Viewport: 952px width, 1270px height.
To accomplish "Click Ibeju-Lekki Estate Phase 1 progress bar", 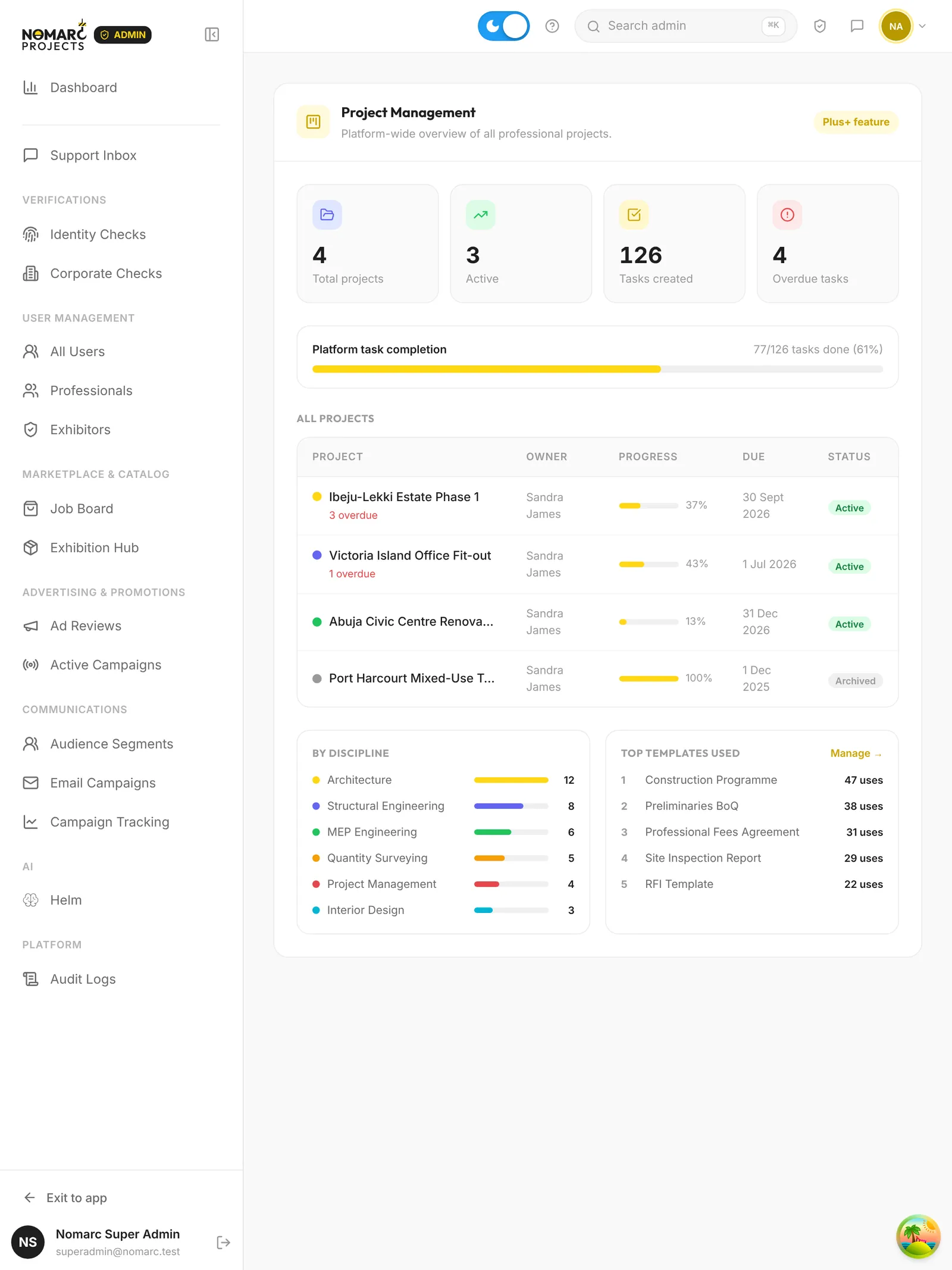I will tap(649, 506).
